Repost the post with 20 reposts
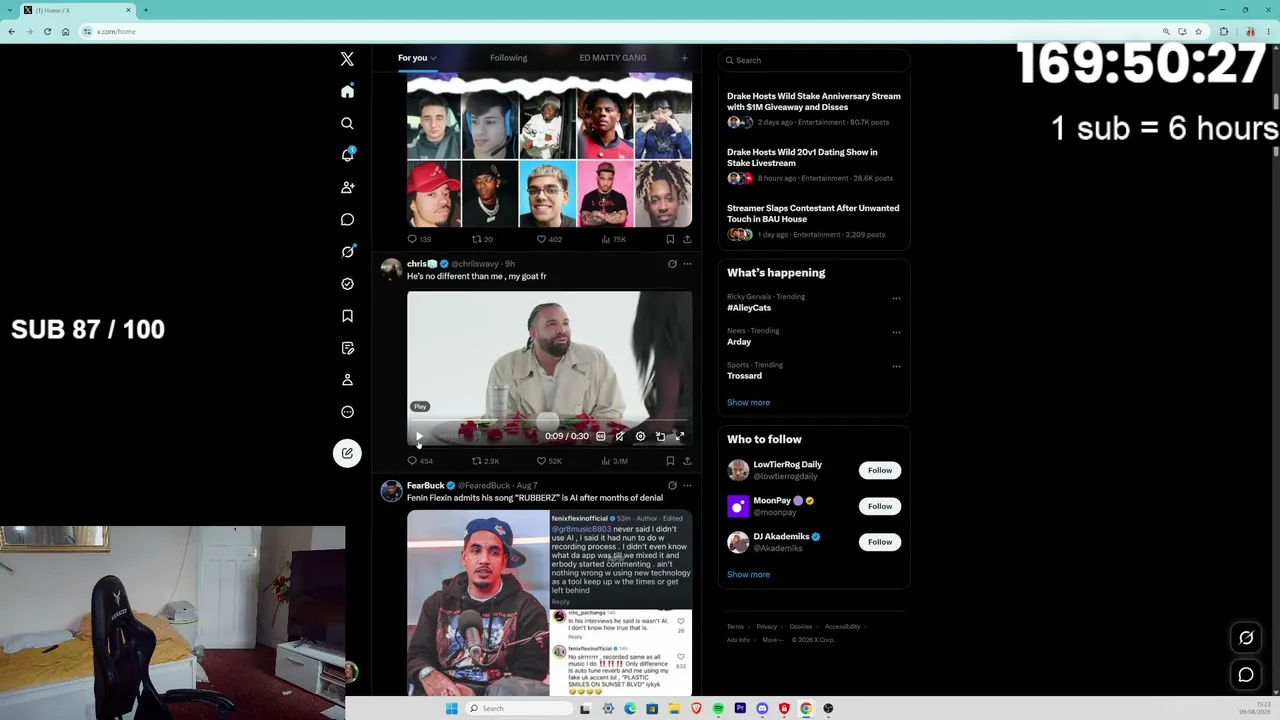Screen dimensions: 1280x720 coord(482,239)
